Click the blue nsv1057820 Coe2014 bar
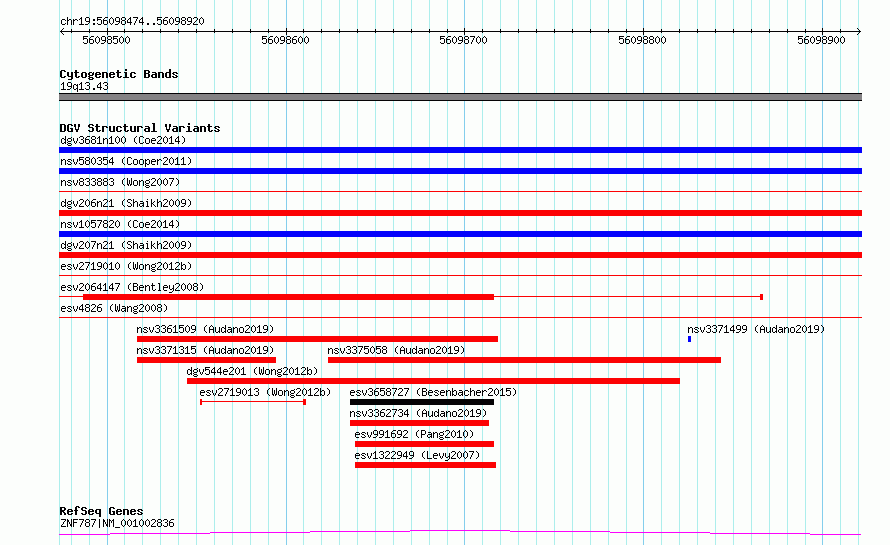Image resolution: width=890 pixels, height=545 pixels. pyautogui.click(x=460, y=234)
